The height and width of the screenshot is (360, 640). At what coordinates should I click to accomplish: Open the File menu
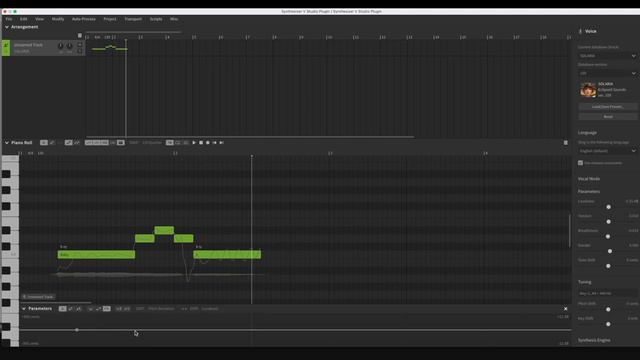pyautogui.click(x=9, y=19)
